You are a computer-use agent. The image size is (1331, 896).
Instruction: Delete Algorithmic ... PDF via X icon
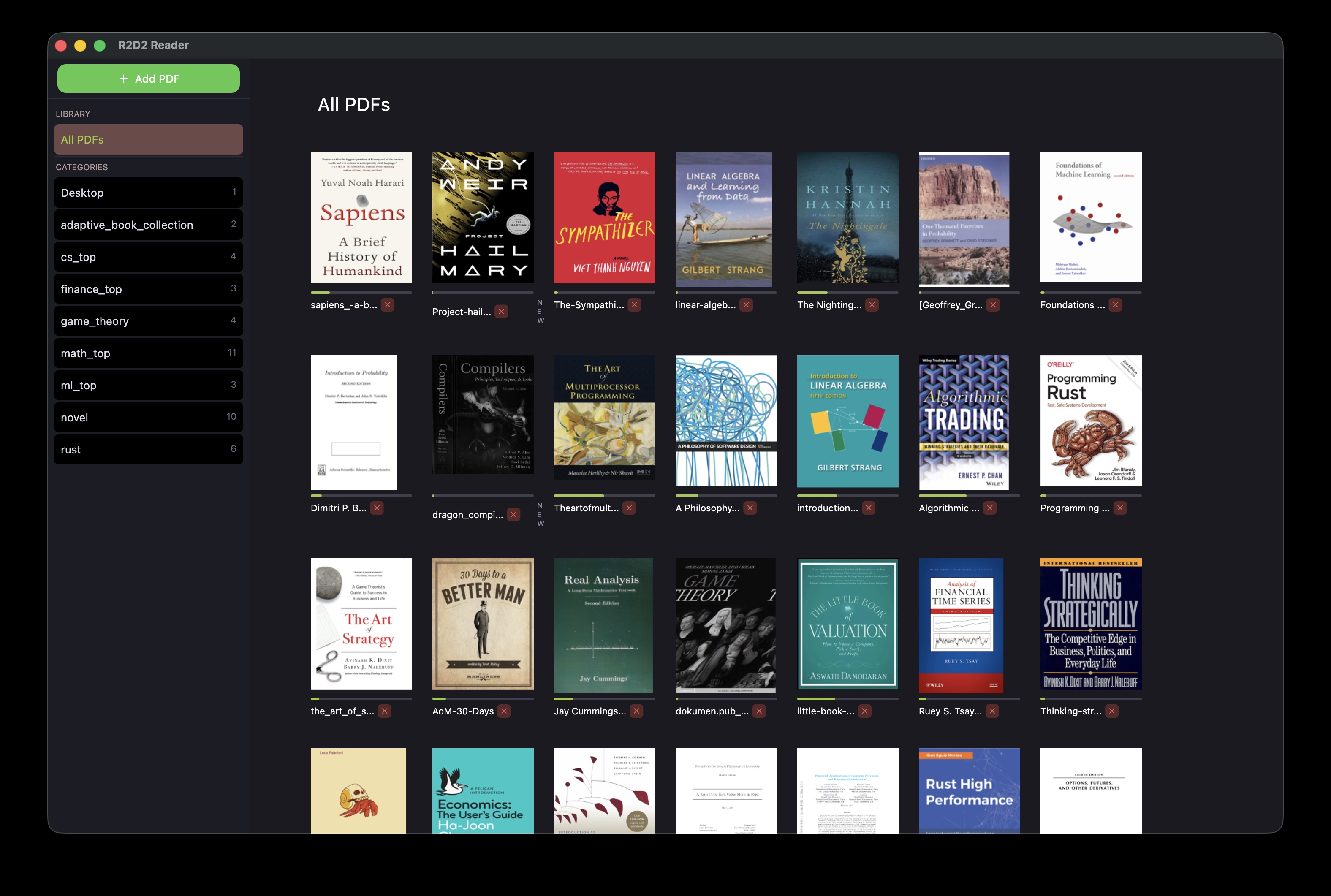(990, 508)
